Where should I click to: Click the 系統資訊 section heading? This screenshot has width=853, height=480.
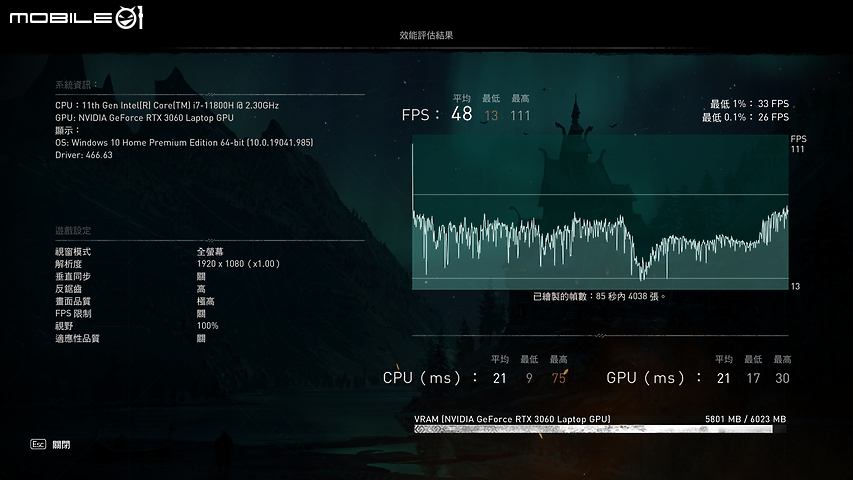point(76,85)
